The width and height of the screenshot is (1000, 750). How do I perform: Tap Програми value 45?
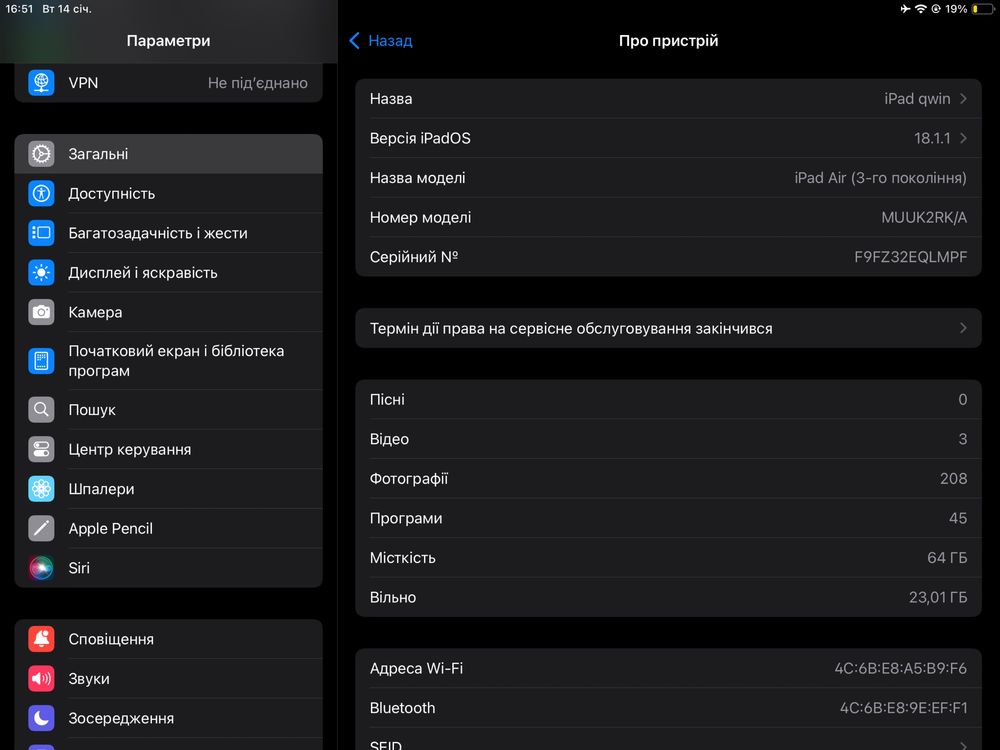click(x=958, y=518)
